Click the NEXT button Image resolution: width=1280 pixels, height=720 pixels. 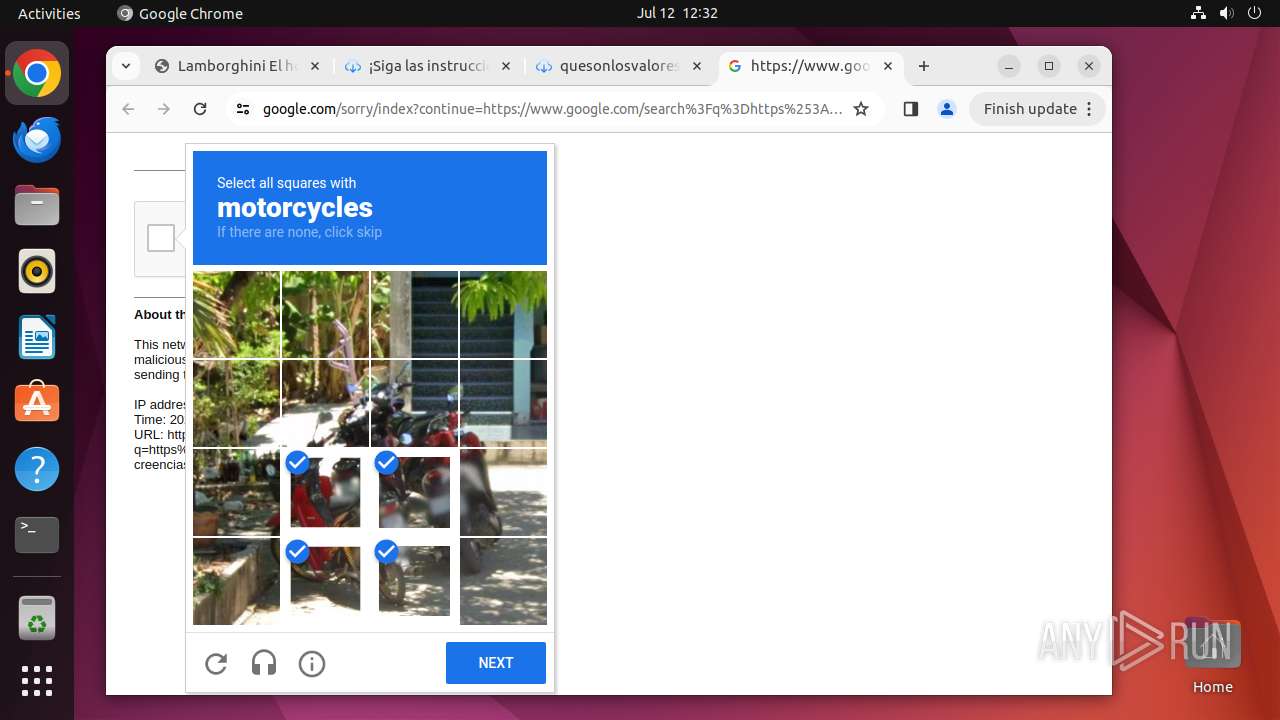[496, 663]
